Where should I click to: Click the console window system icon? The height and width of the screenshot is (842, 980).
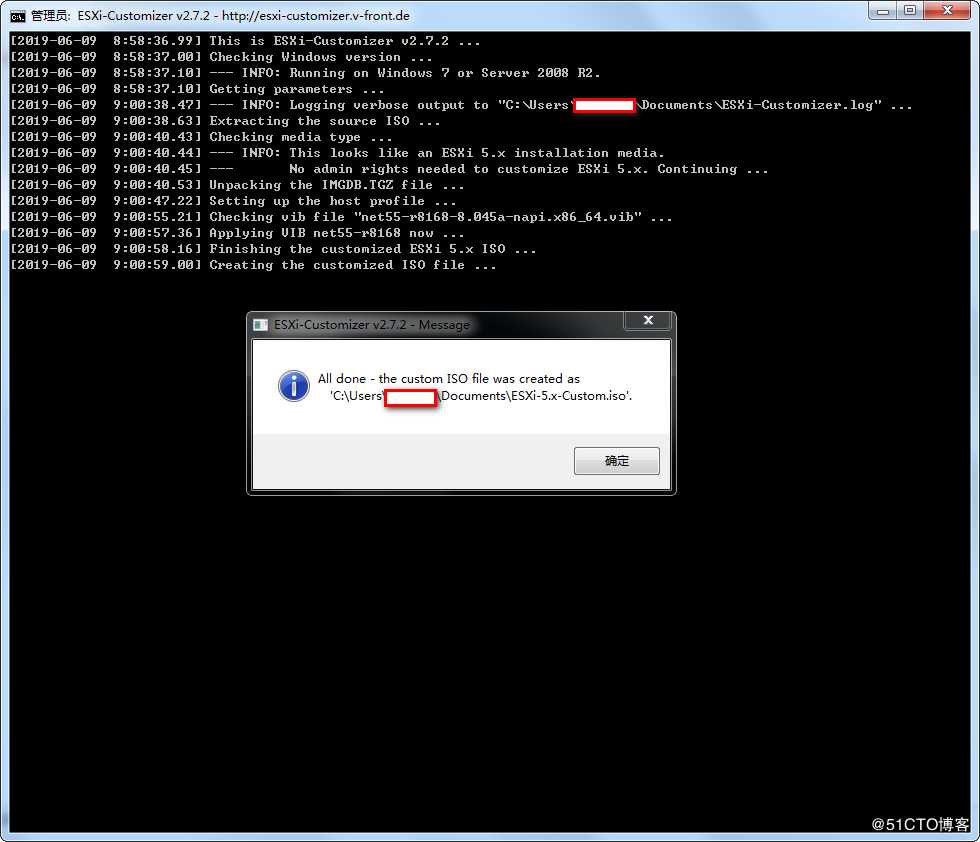[18, 16]
